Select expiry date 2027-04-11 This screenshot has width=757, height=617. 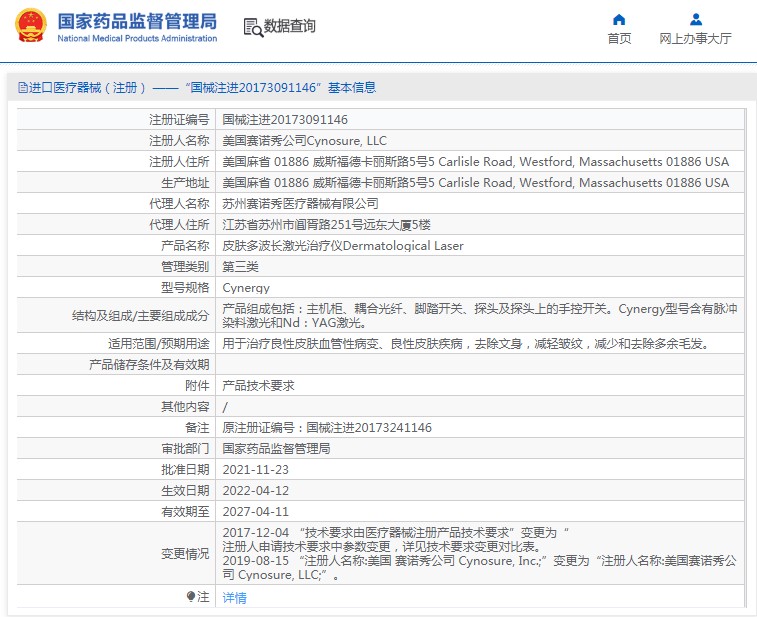click(255, 512)
